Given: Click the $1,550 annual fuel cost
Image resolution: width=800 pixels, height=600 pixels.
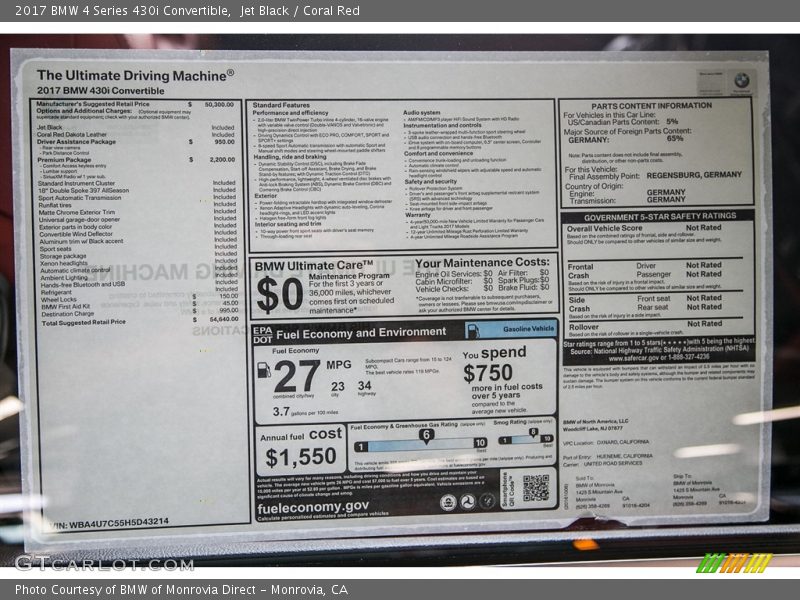Looking at the screenshot, I should [299, 458].
